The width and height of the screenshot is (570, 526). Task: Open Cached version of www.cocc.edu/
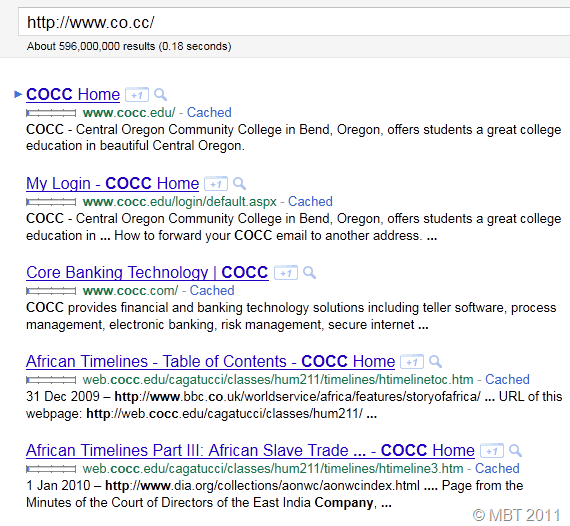pos(209,112)
